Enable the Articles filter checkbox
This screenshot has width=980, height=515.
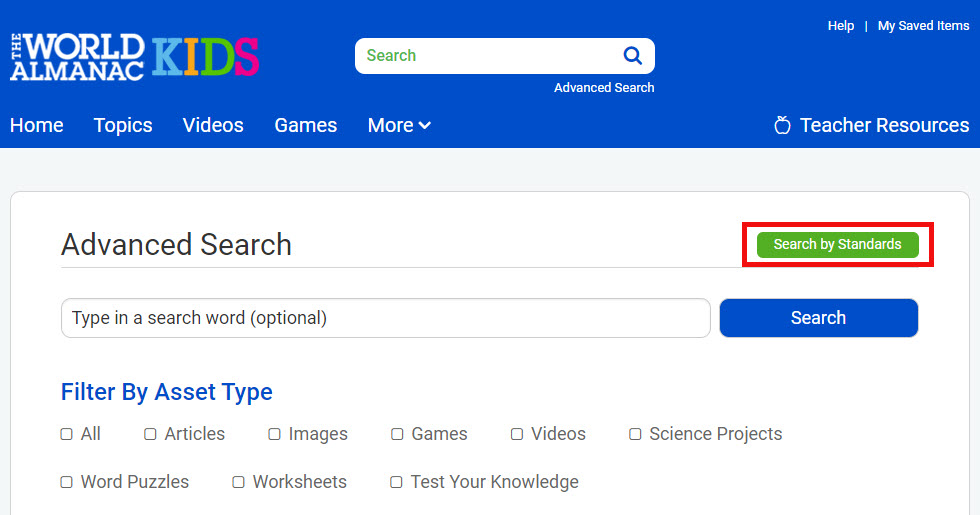pyautogui.click(x=150, y=434)
